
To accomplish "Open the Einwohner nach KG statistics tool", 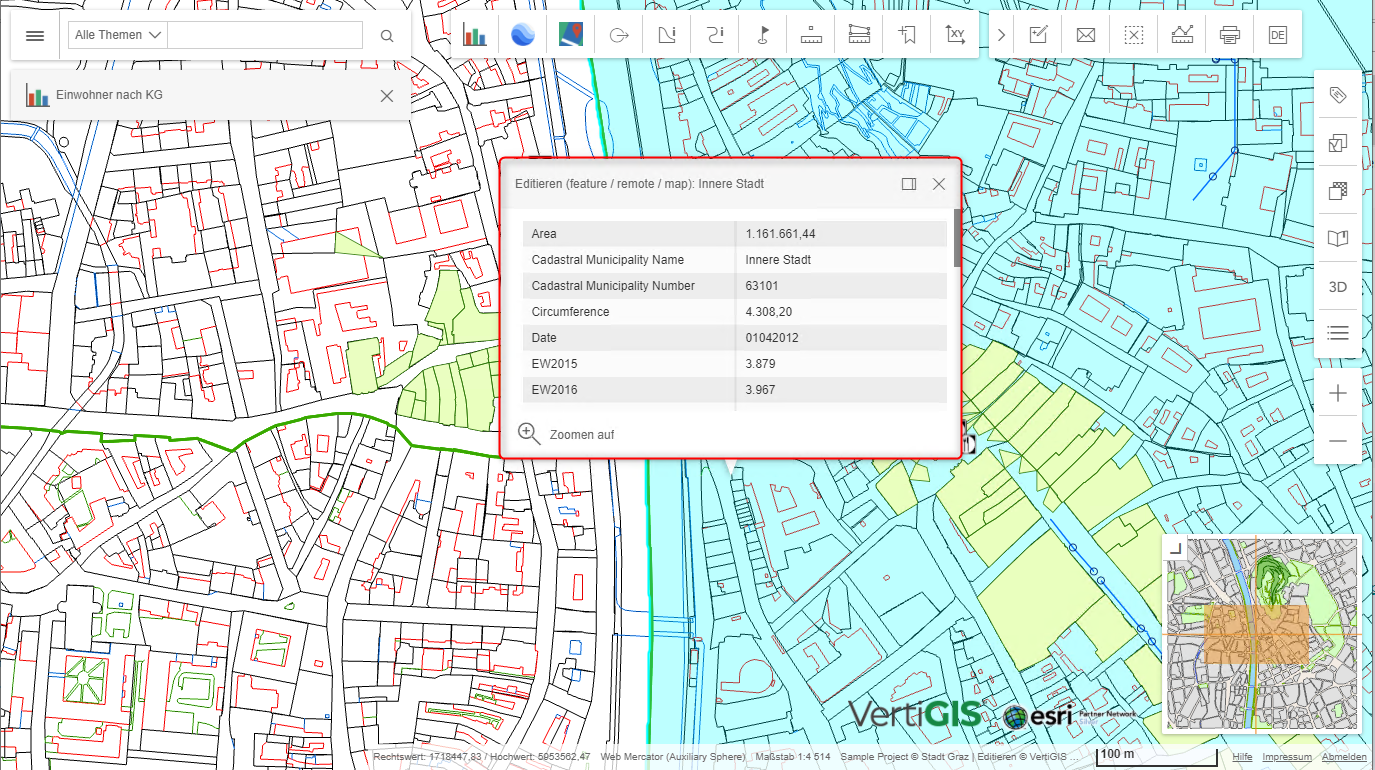I will 475,34.
